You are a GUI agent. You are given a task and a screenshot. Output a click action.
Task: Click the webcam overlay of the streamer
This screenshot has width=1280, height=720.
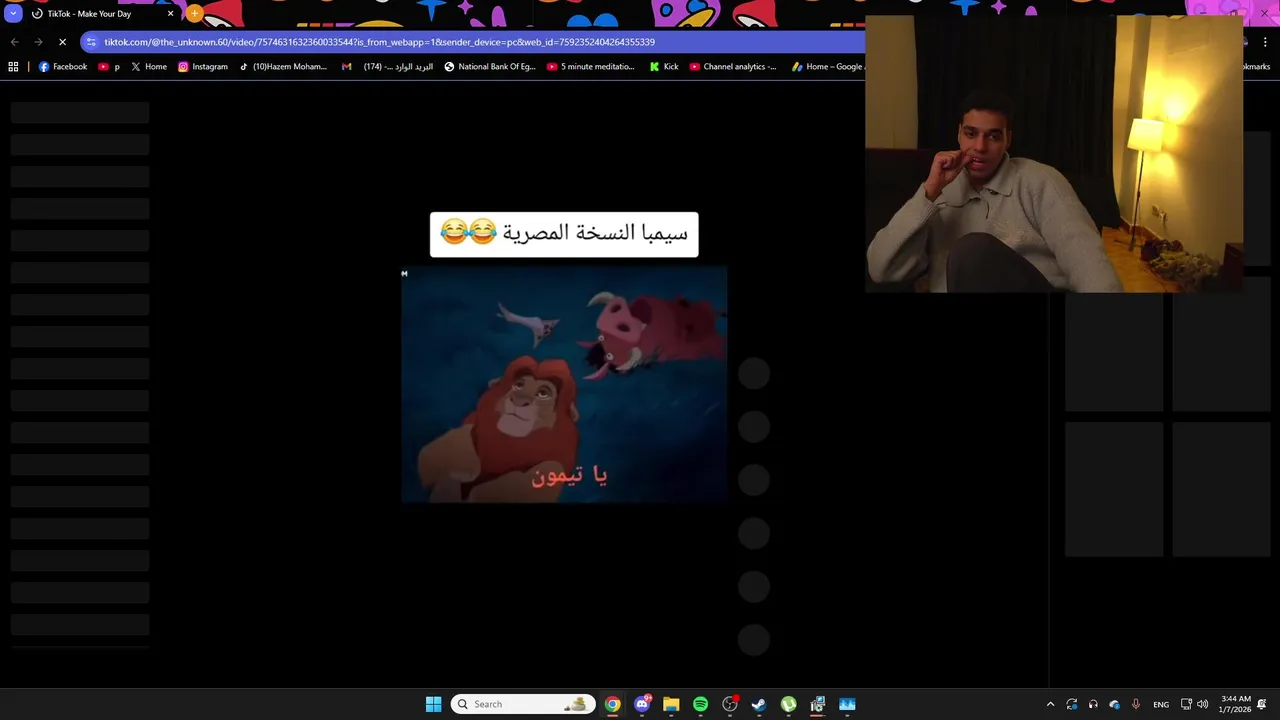click(x=1054, y=154)
